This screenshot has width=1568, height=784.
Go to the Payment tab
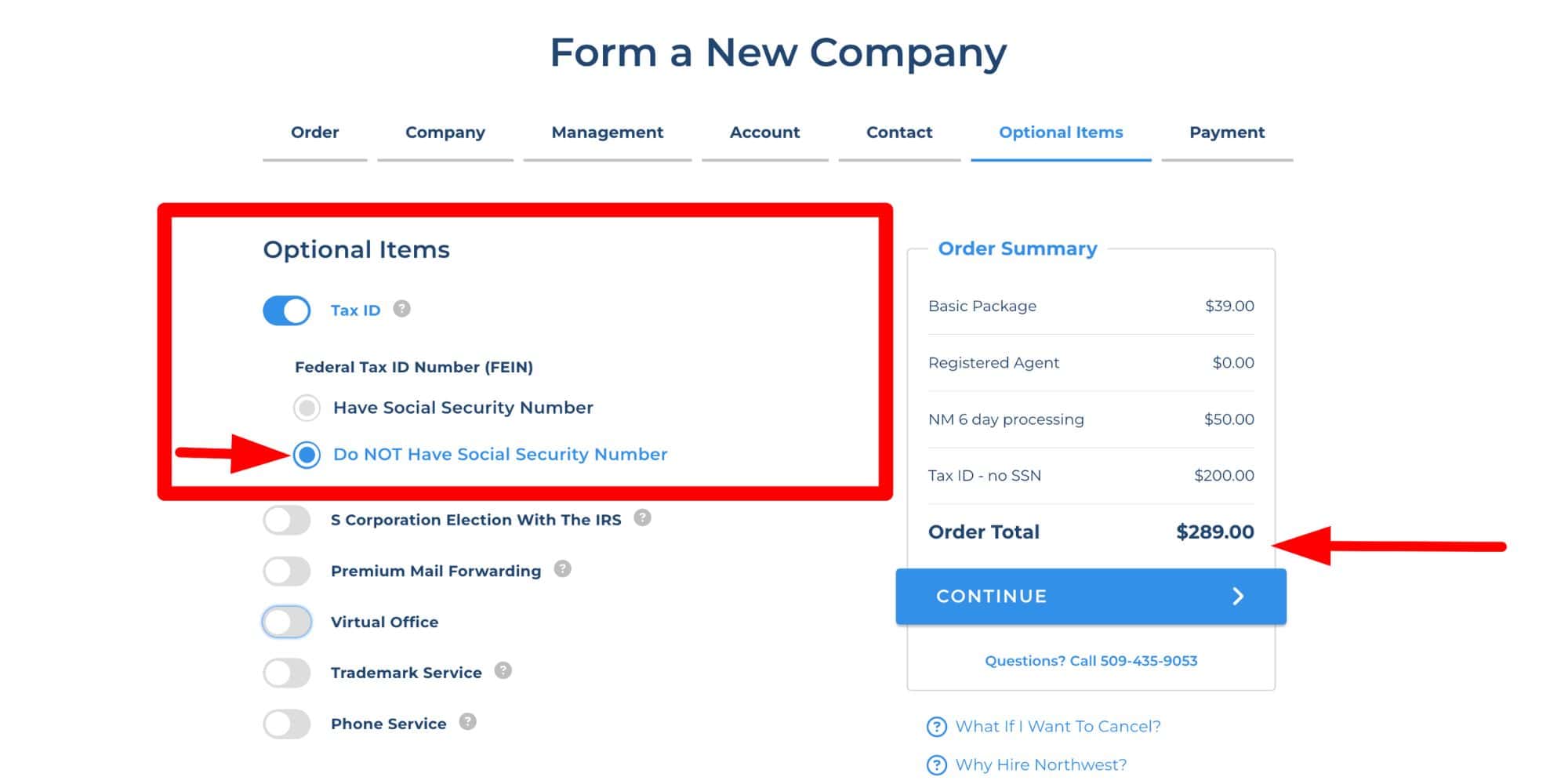[x=1226, y=132]
